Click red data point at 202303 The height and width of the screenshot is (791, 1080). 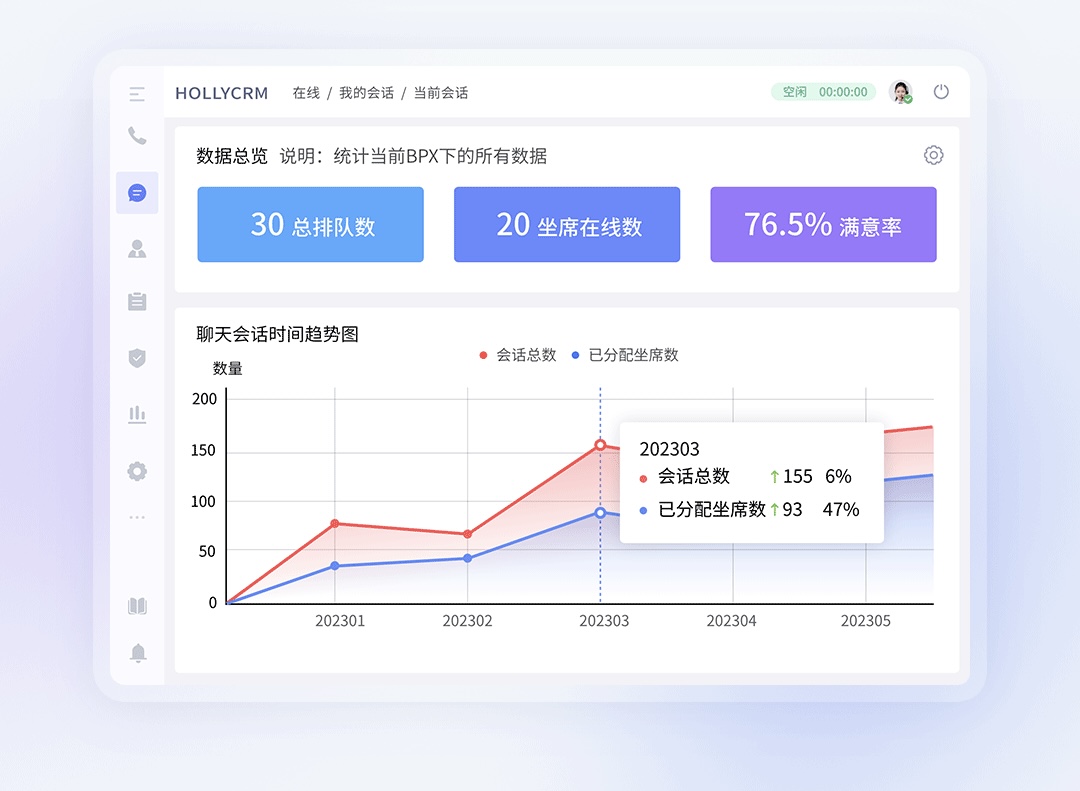[x=600, y=445]
